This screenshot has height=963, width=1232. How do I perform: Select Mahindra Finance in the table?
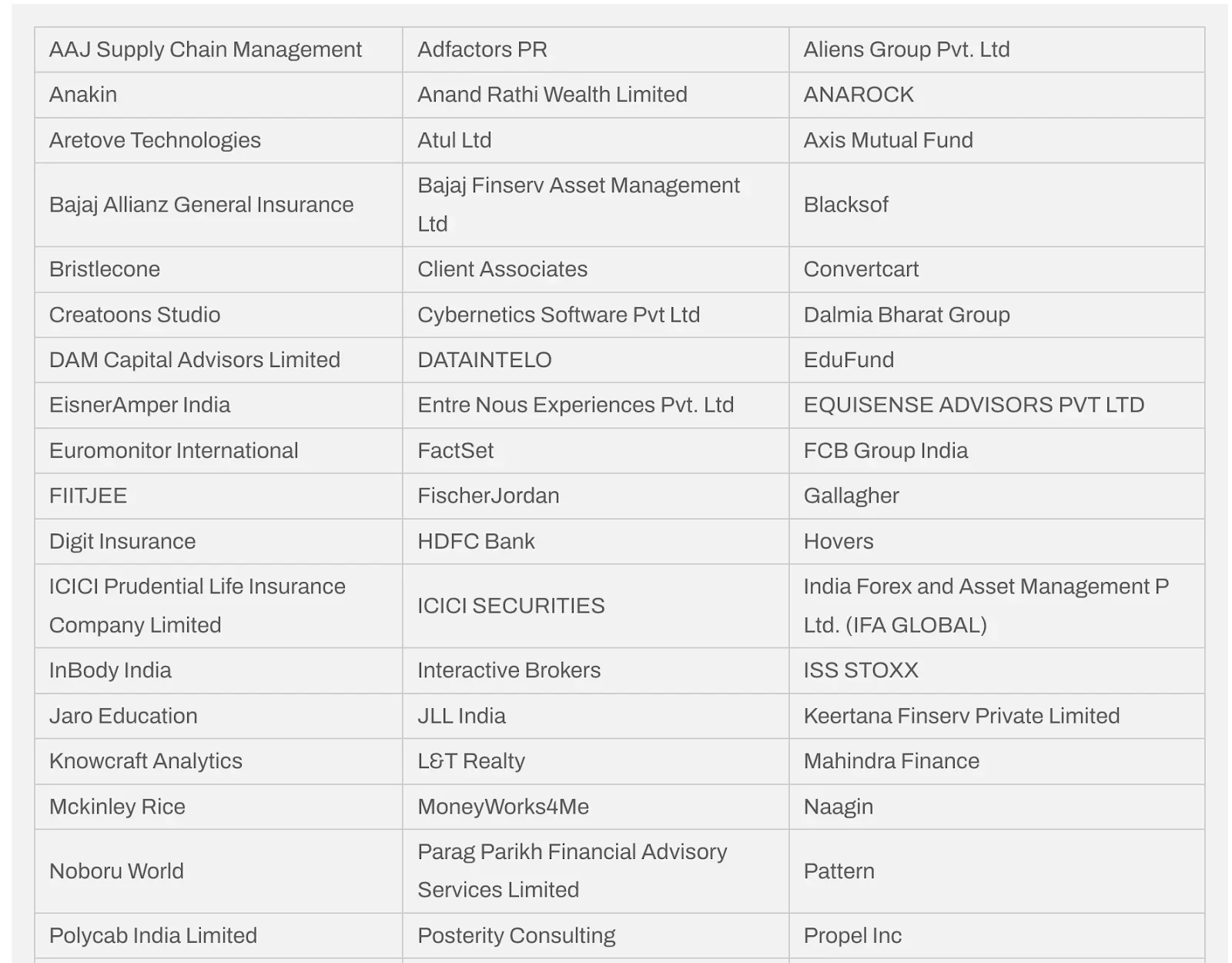click(x=891, y=761)
